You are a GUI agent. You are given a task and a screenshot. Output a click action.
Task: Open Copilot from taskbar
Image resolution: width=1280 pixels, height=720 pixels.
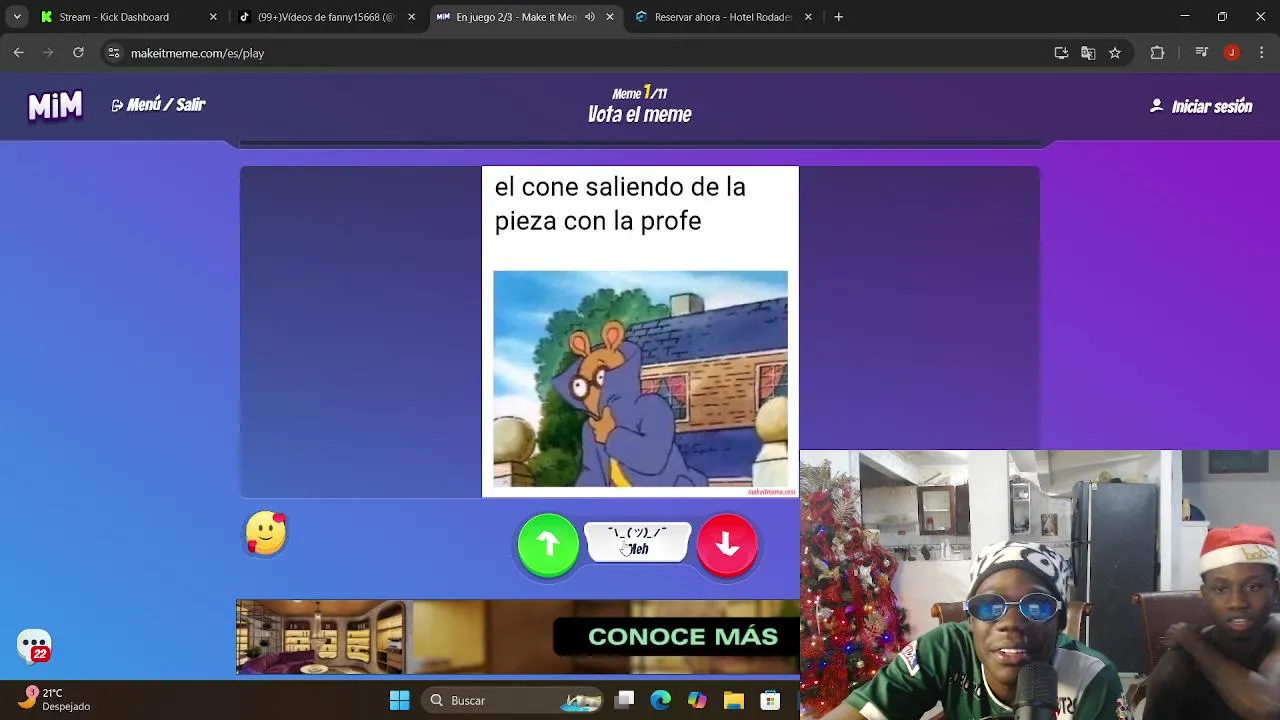point(697,700)
